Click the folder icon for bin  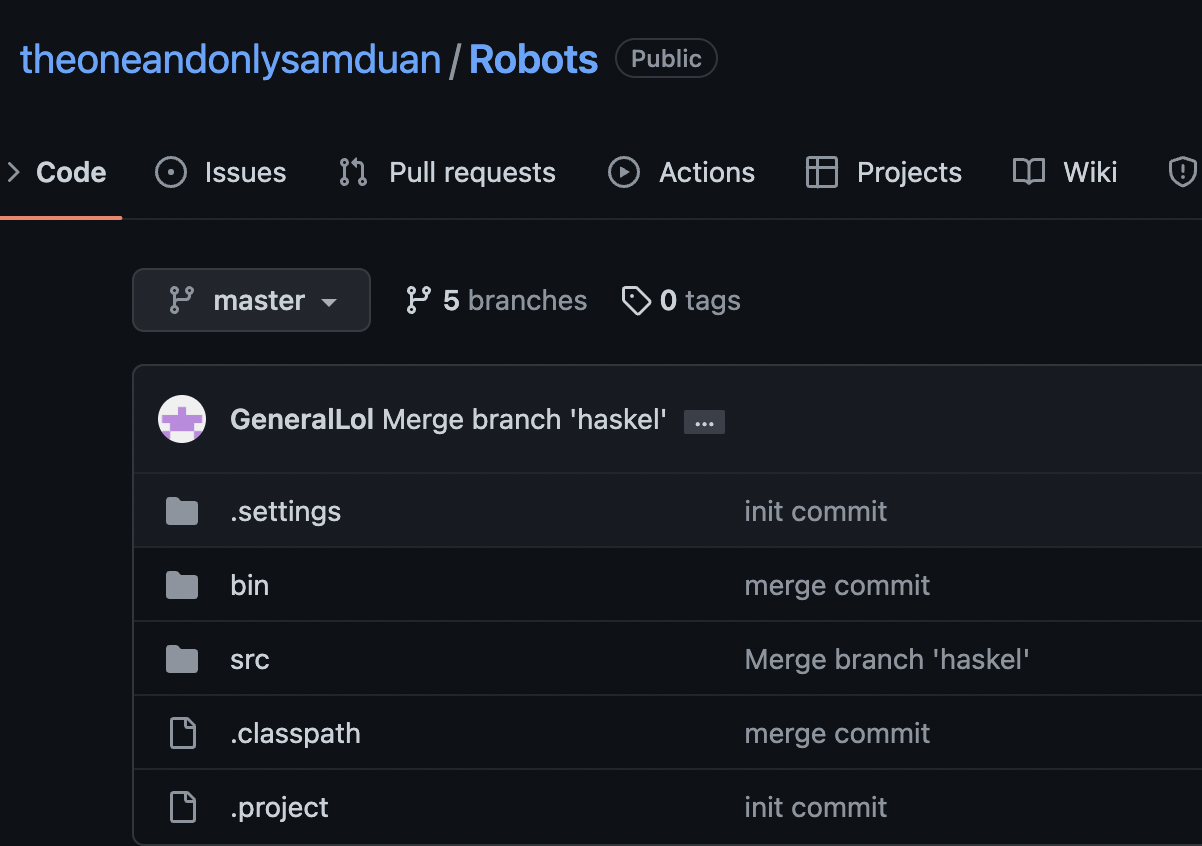tap(182, 585)
